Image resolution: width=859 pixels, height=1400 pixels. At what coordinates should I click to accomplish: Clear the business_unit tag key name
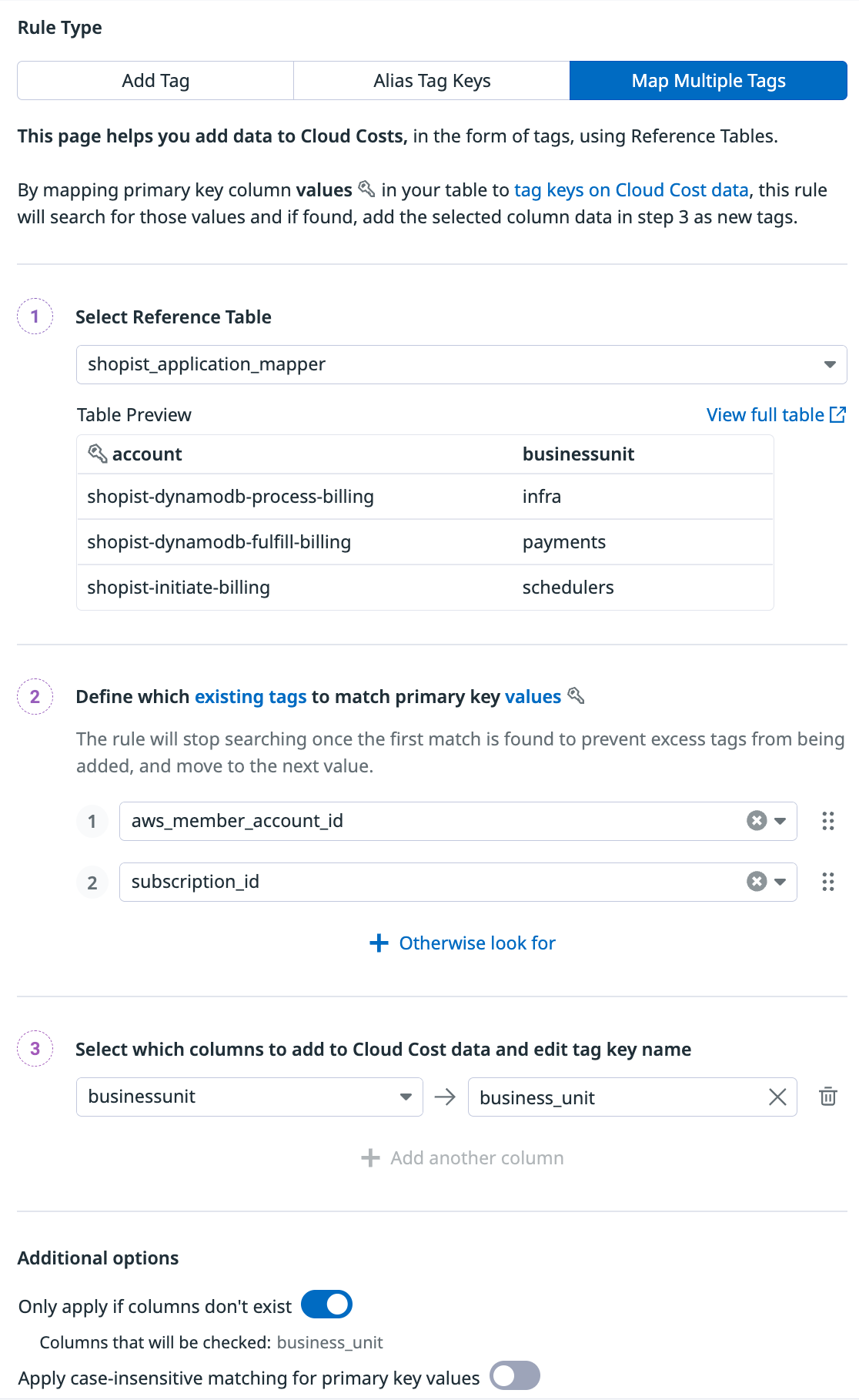click(x=777, y=1097)
